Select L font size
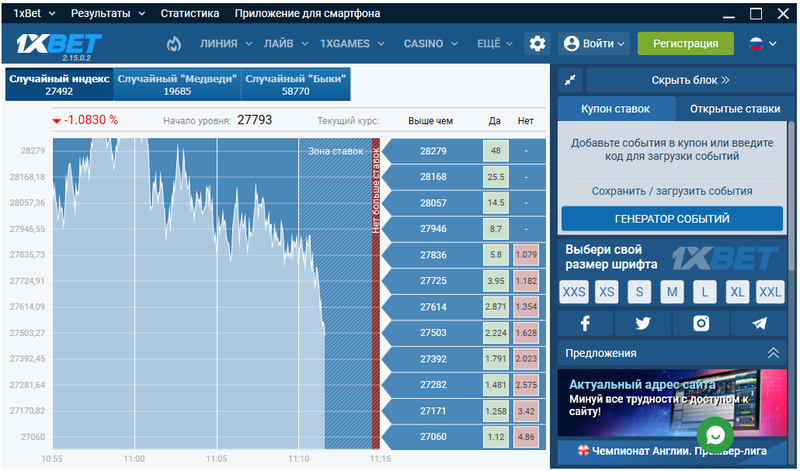The height and width of the screenshot is (471, 800). pyautogui.click(x=705, y=292)
